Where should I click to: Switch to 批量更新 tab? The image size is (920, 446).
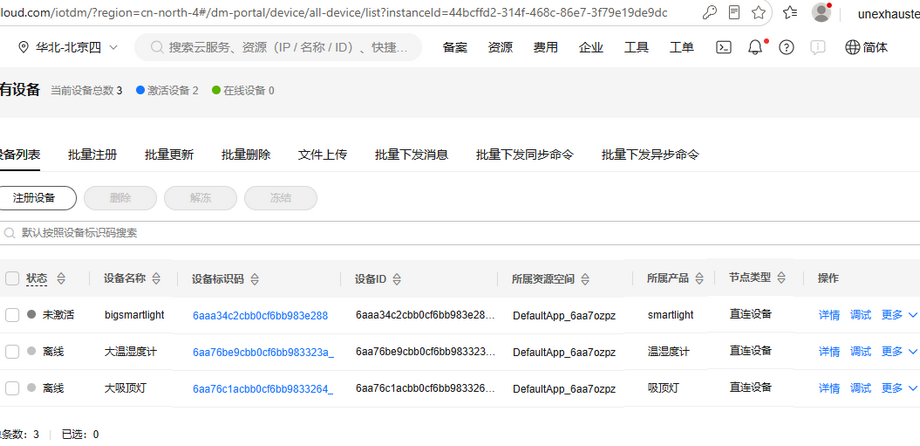169,155
